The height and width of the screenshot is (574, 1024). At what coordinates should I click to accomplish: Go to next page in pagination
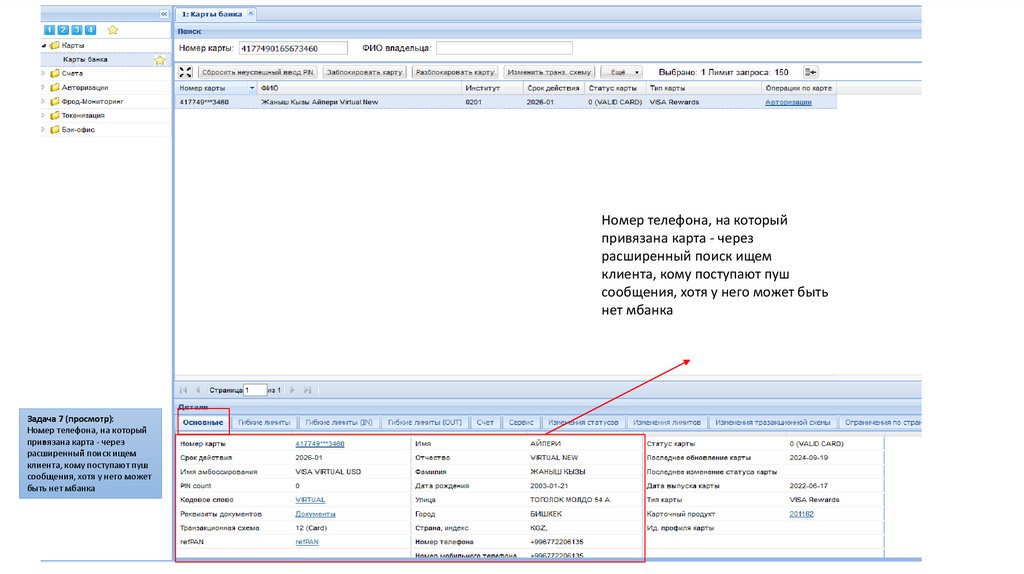(291, 390)
